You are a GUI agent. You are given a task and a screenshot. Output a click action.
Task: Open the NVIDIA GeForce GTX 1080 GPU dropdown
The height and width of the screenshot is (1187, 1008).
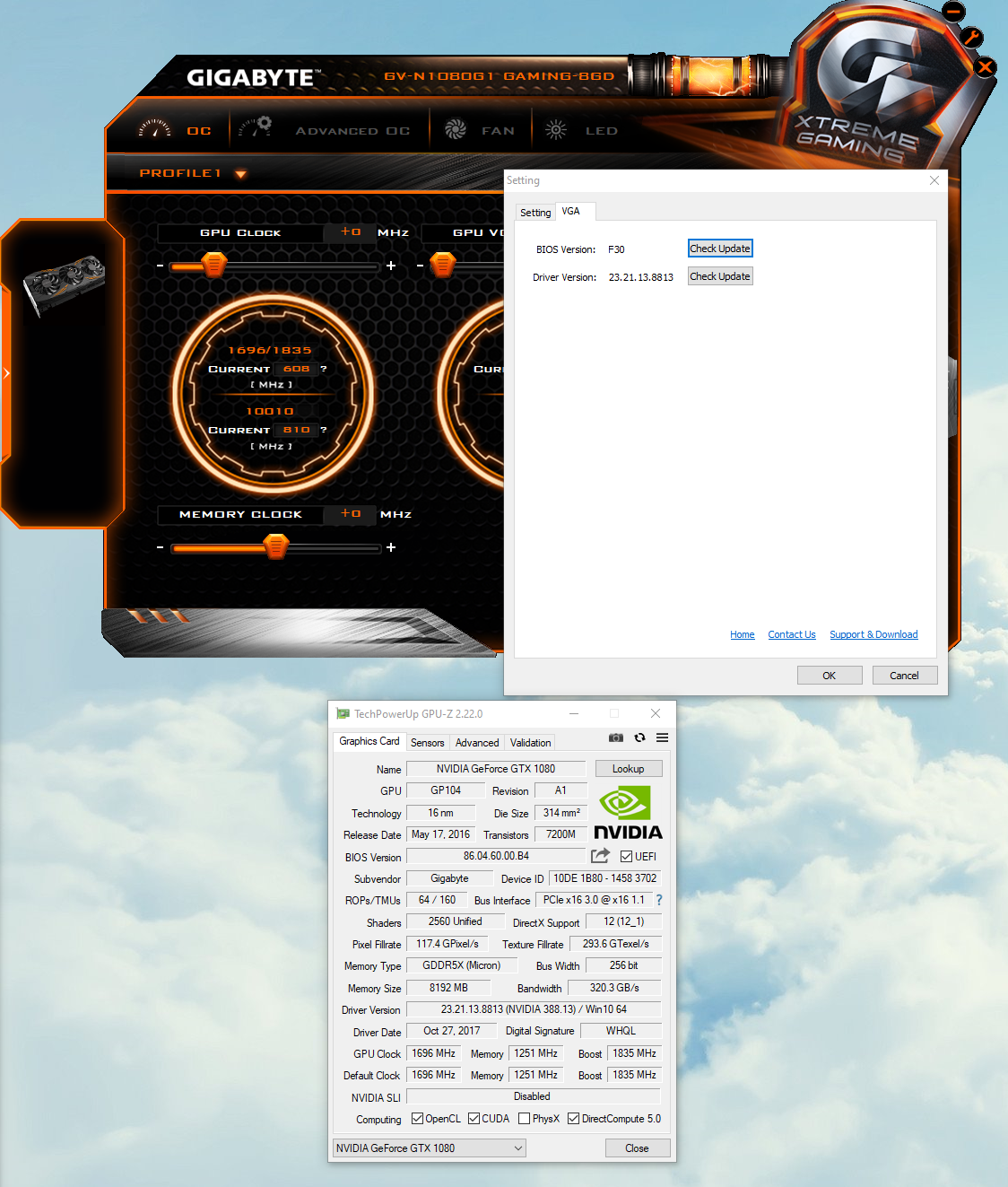coord(430,1148)
